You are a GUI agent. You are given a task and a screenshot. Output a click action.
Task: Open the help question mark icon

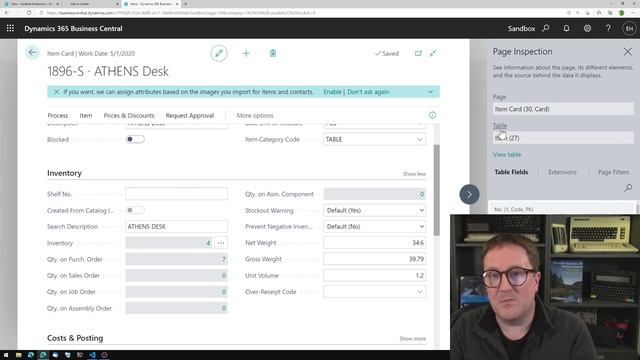[608, 28]
